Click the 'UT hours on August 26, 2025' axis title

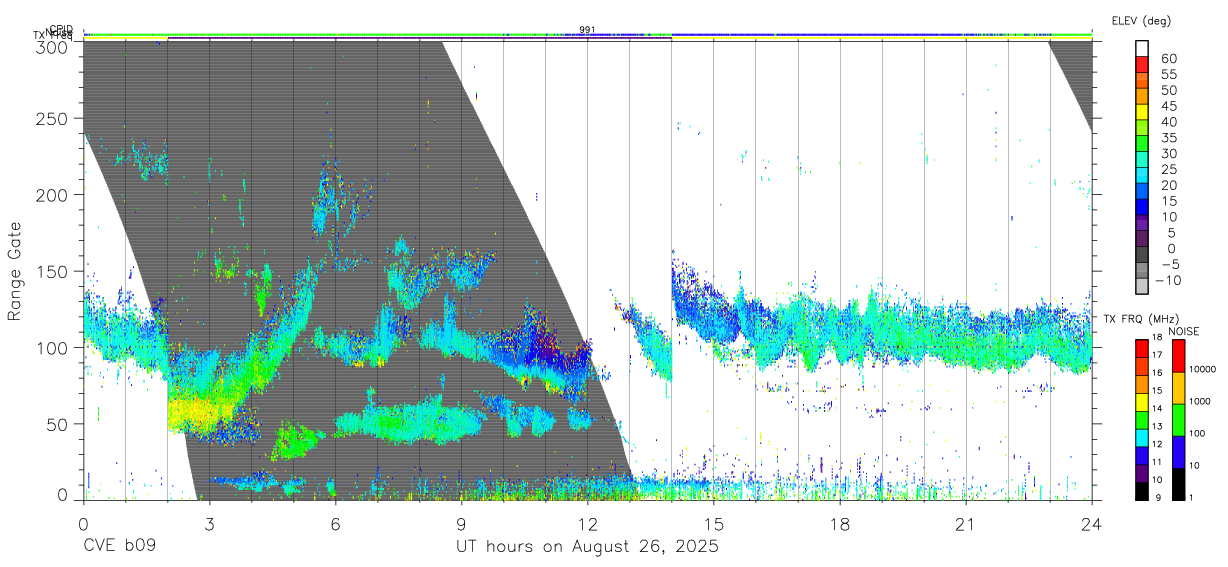pyautogui.click(x=587, y=548)
